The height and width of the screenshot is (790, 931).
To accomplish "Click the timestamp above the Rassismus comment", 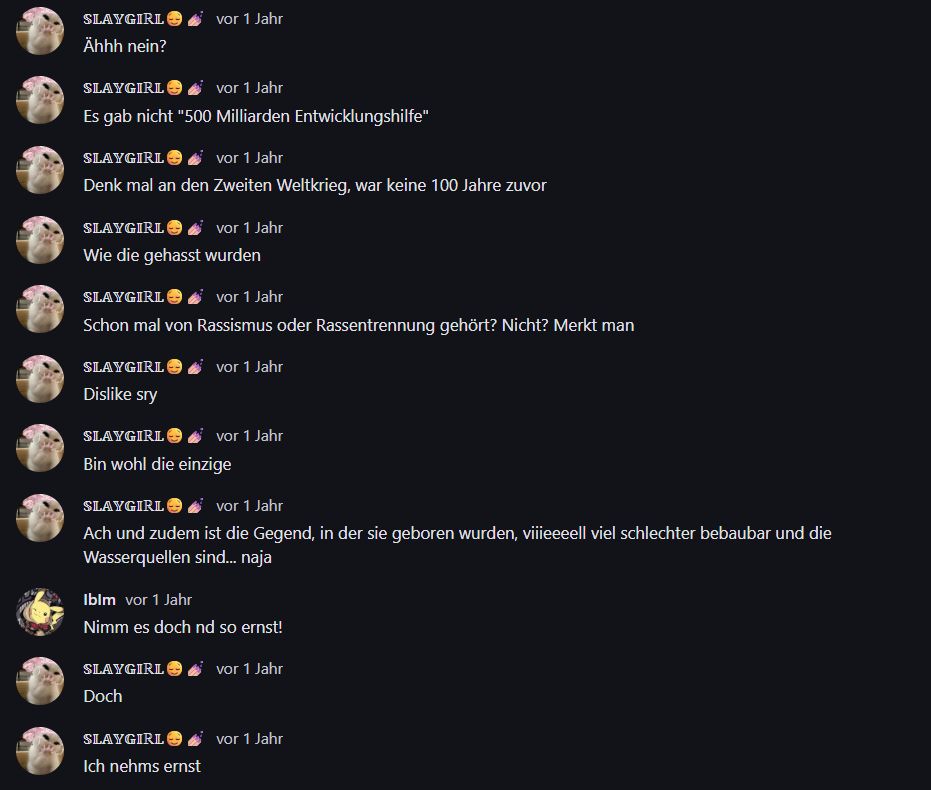I will [x=249, y=297].
